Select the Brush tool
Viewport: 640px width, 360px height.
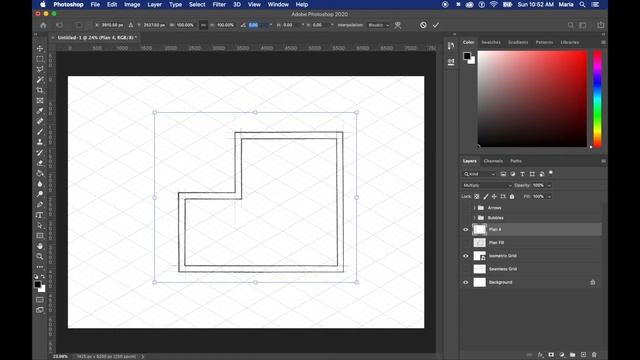tap(40, 132)
